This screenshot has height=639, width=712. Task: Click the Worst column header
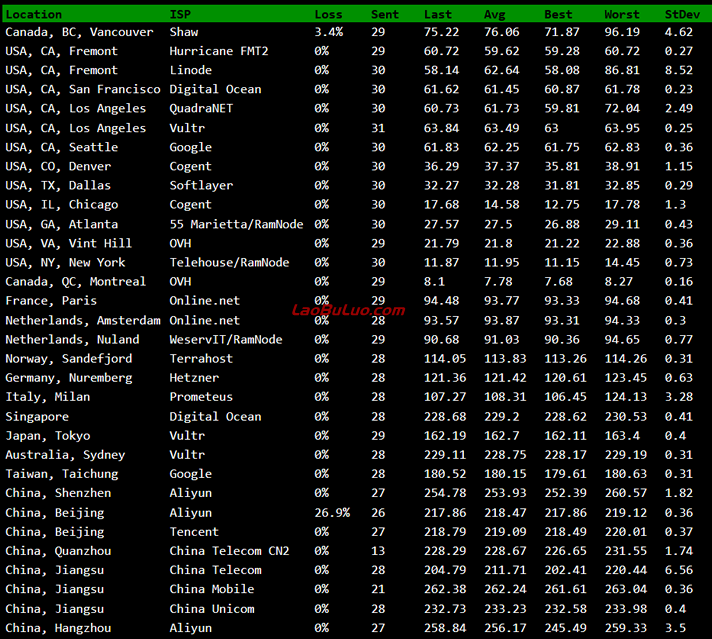click(622, 15)
